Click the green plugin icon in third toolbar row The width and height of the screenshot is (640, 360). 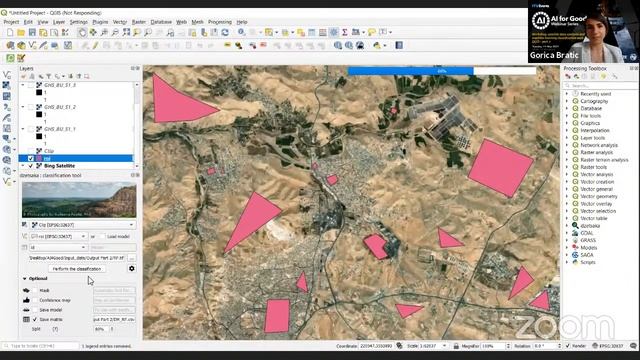(10, 58)
